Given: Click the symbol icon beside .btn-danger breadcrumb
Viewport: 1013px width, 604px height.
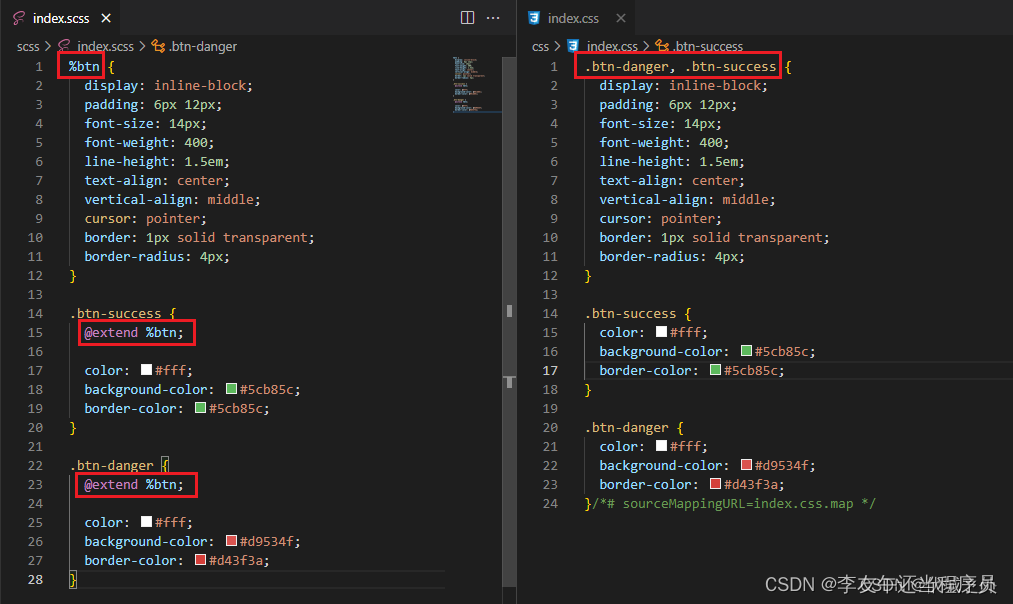Looking at the screenshot, I should point(158,46).
